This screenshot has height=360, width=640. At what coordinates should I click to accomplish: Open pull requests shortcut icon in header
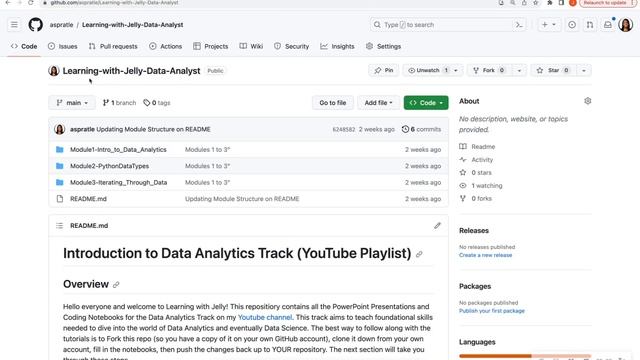590,25
